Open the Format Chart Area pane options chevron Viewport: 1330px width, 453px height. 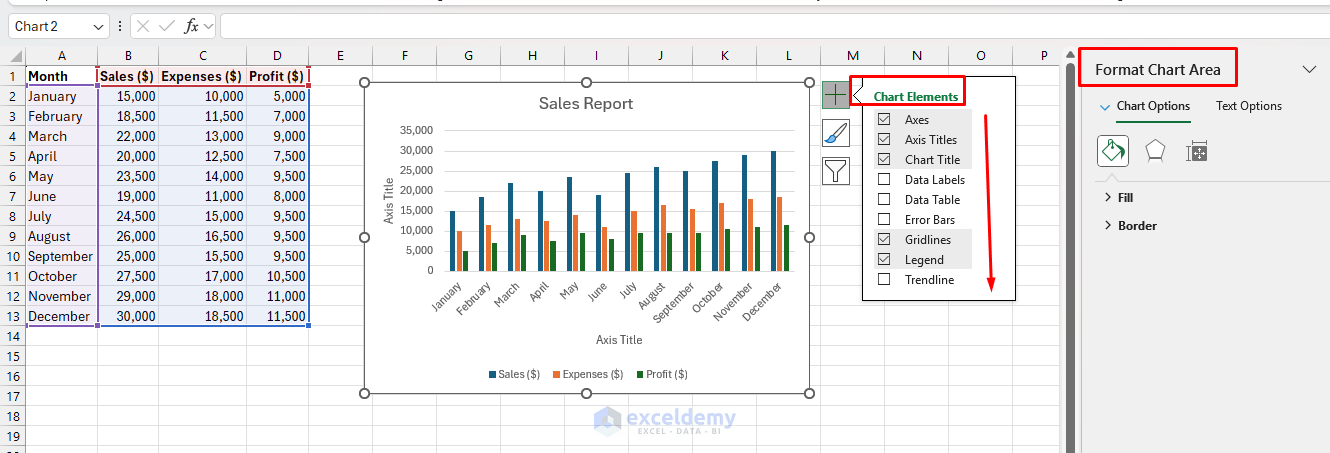click(1309, 69)
